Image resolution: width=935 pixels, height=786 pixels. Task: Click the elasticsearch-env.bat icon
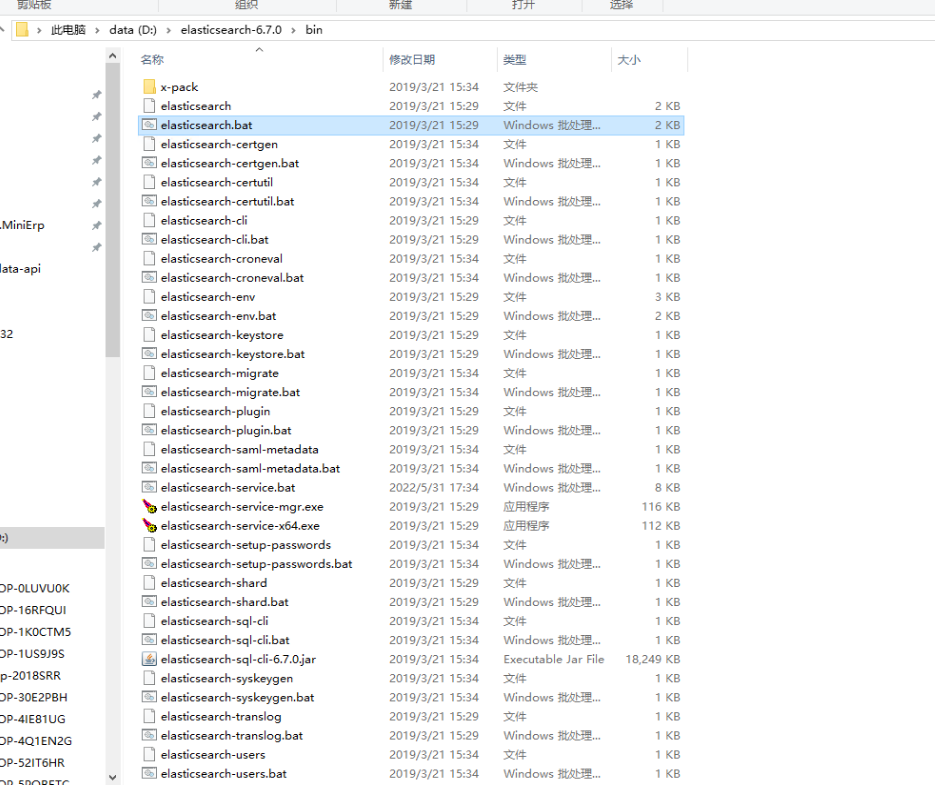150,316
